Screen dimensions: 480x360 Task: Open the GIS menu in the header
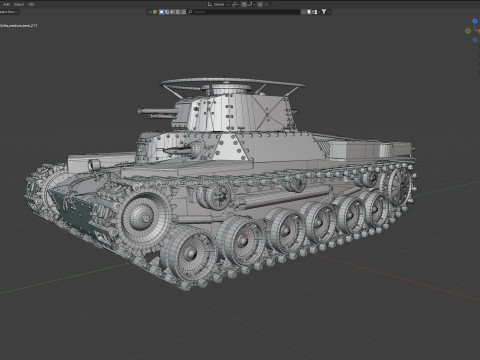(31, 4)
